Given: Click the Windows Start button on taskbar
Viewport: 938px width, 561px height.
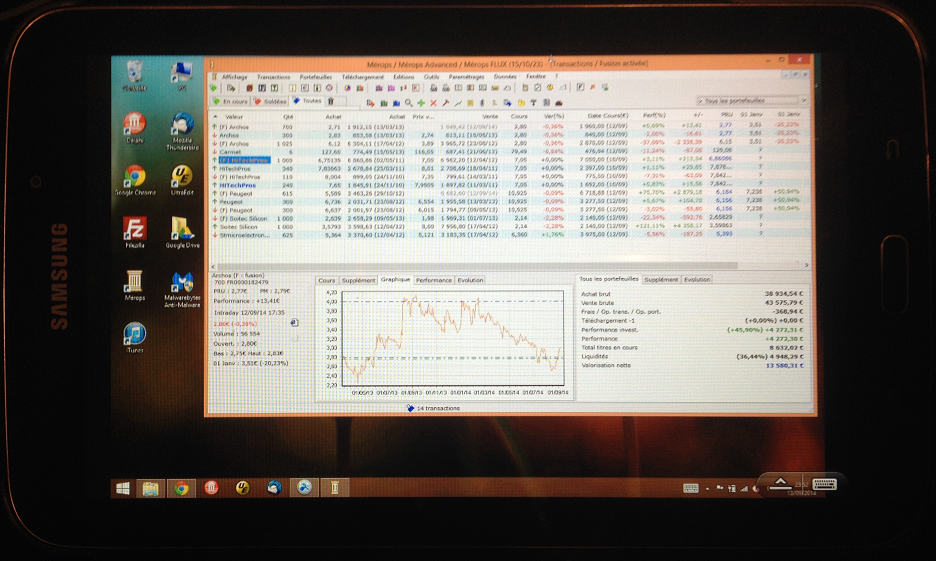Looking at the screenshot, I should (x=123, y=489).
